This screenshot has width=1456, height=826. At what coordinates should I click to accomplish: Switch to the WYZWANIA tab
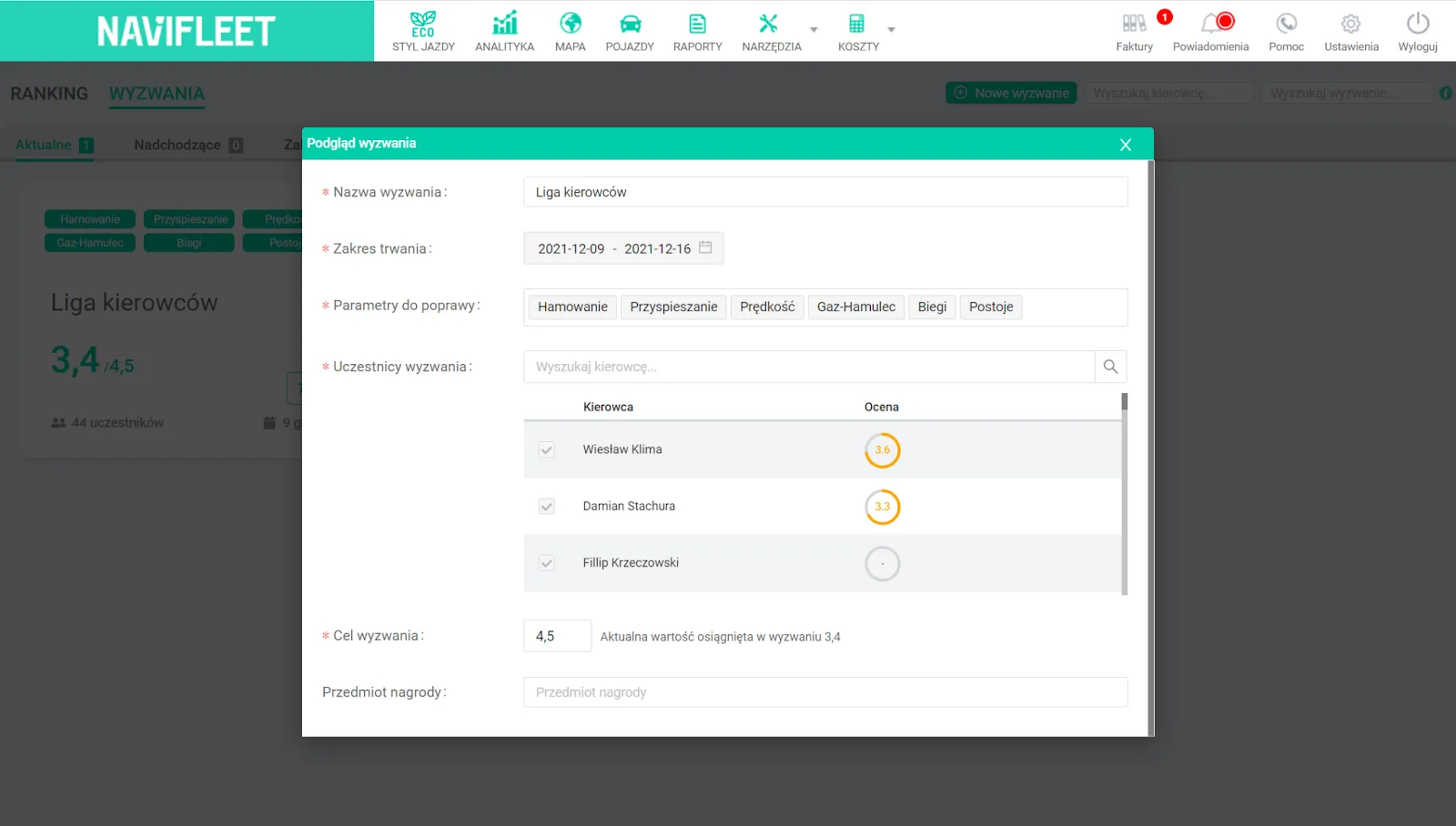pyautogui.click(x=157, y=94)
